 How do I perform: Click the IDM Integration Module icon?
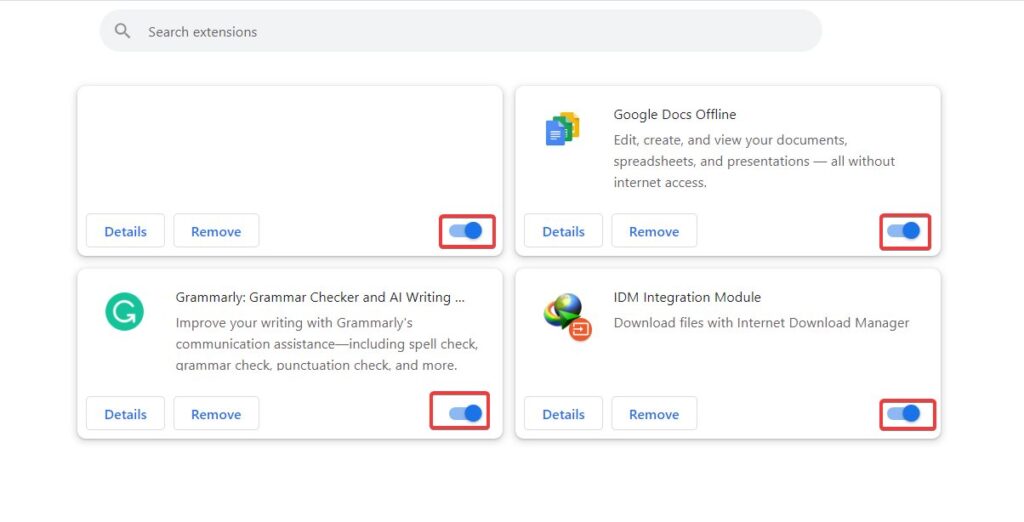[x=566, y=316]
